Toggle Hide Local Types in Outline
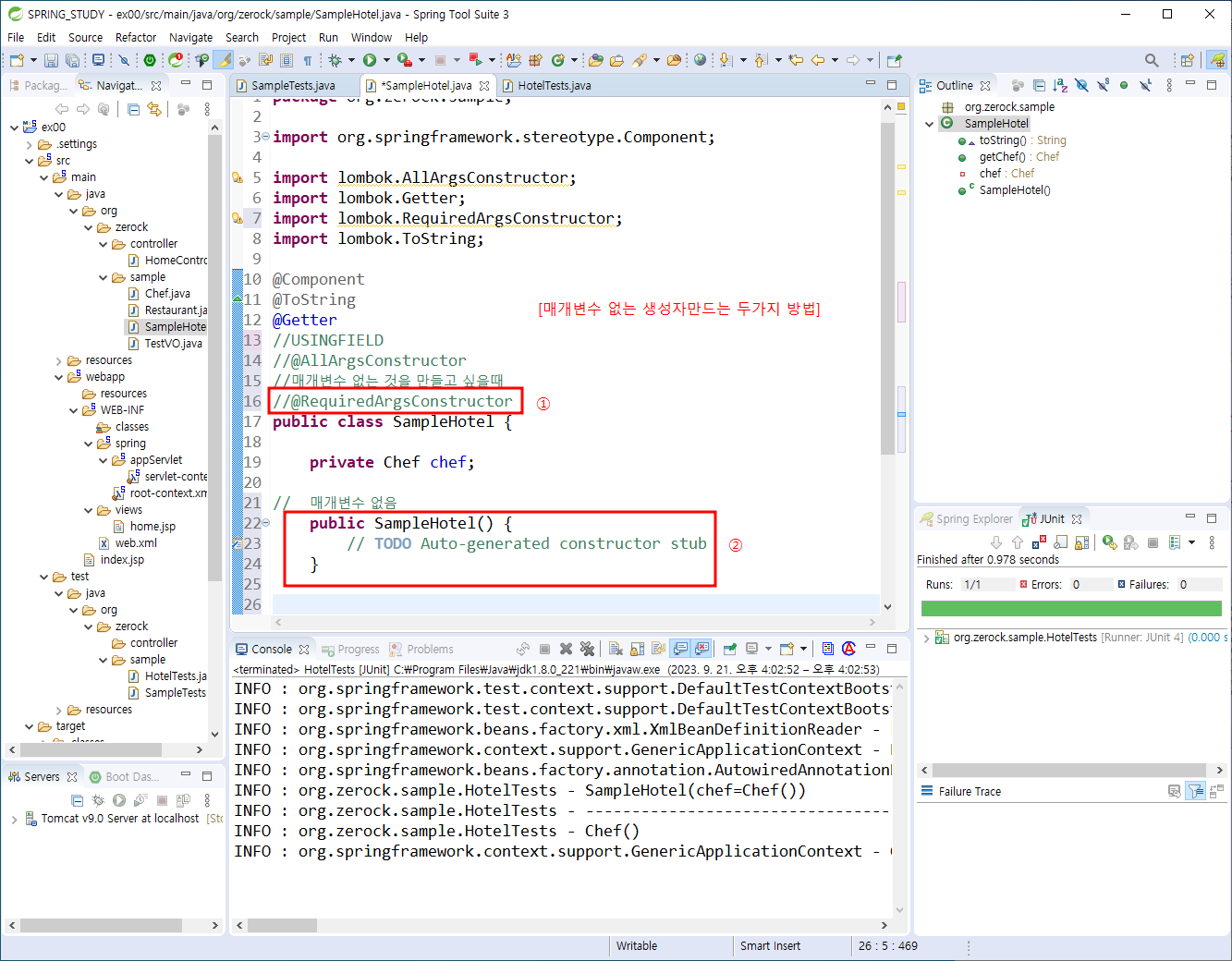The height and width of the screenshot is (961, 1232). [1145, 85]
